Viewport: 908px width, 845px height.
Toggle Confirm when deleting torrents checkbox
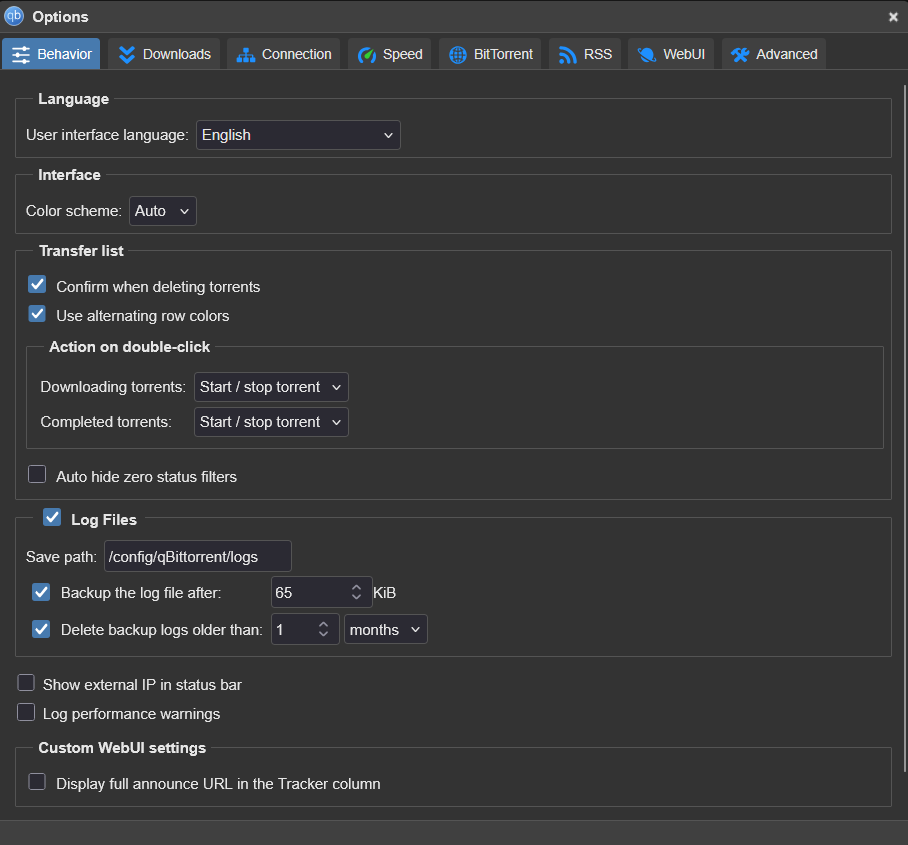coord(37,284)
